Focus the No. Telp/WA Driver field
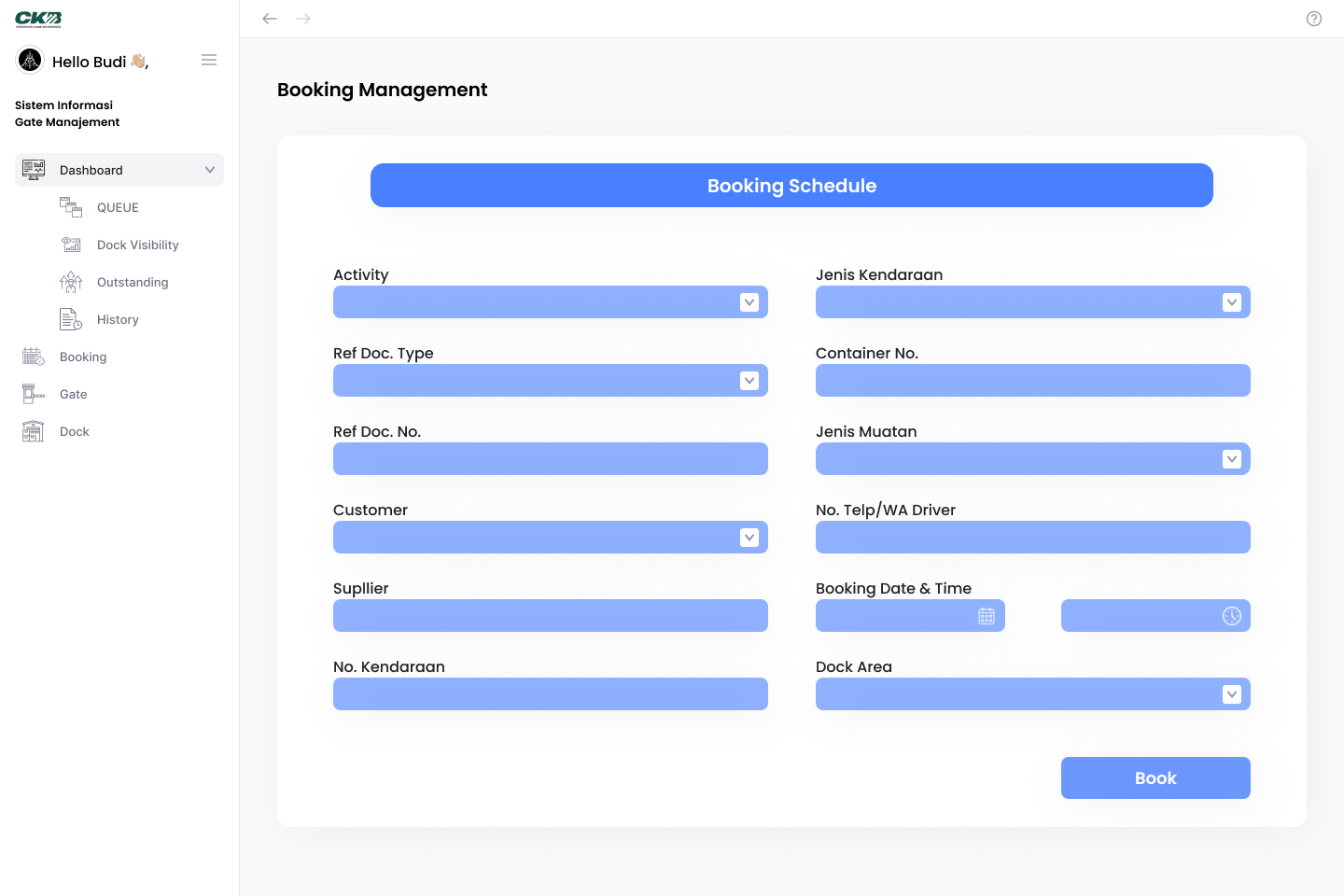Screen dimensions: 1344x896 pyautogui.click(x=1033, y=538)
